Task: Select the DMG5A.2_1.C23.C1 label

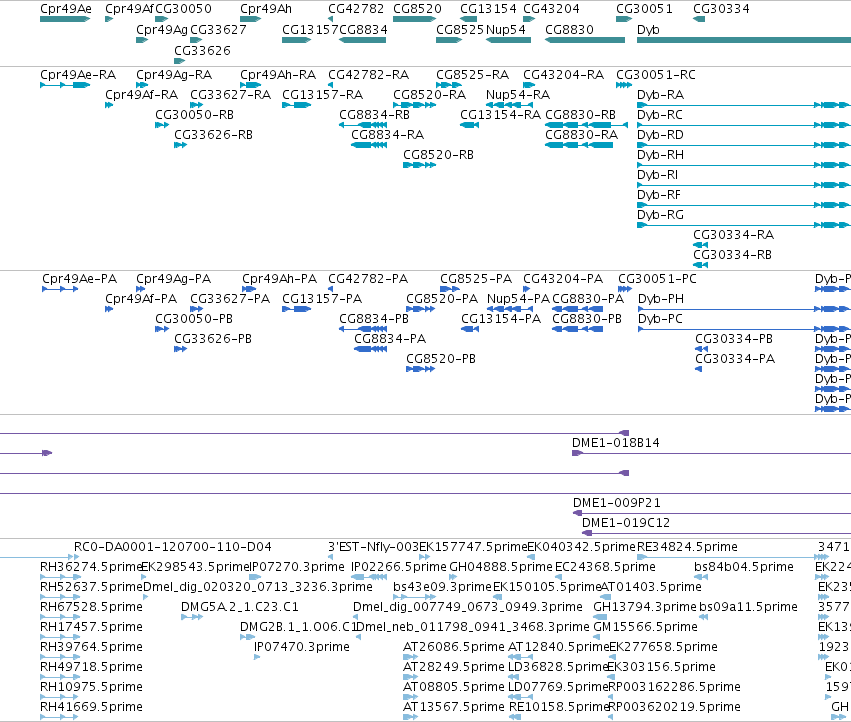Action: click(240, 606)
